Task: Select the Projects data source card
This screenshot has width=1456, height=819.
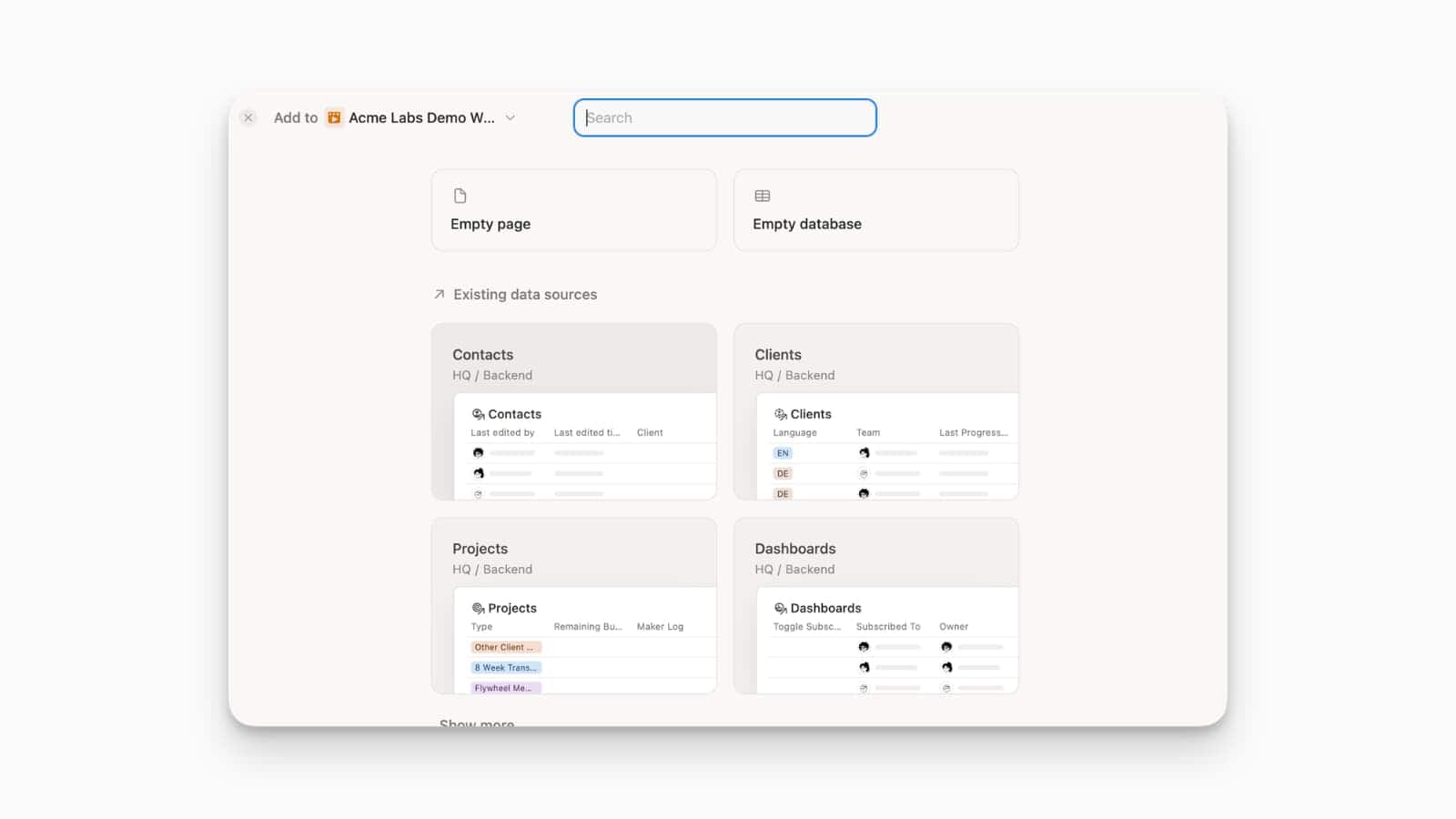Action: coord(574,606)
